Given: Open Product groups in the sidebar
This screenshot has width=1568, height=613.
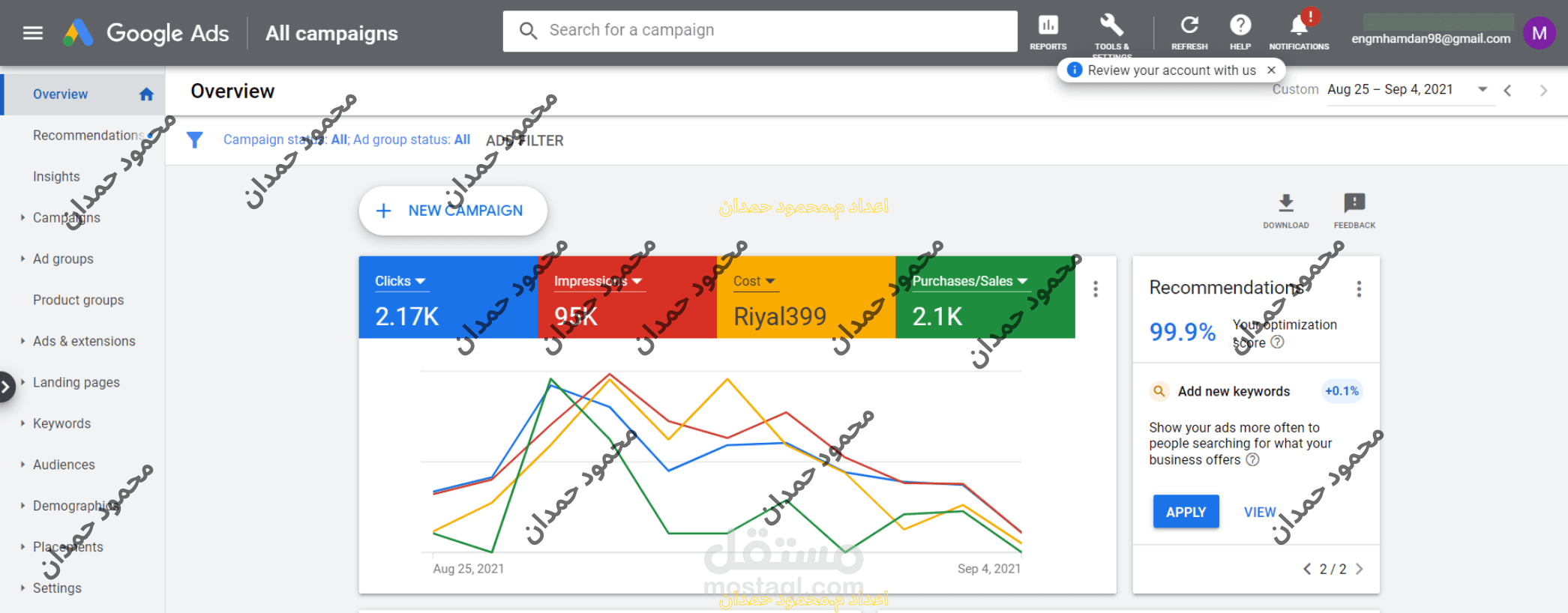Looking at the screenshot, I should pos(78,300).
